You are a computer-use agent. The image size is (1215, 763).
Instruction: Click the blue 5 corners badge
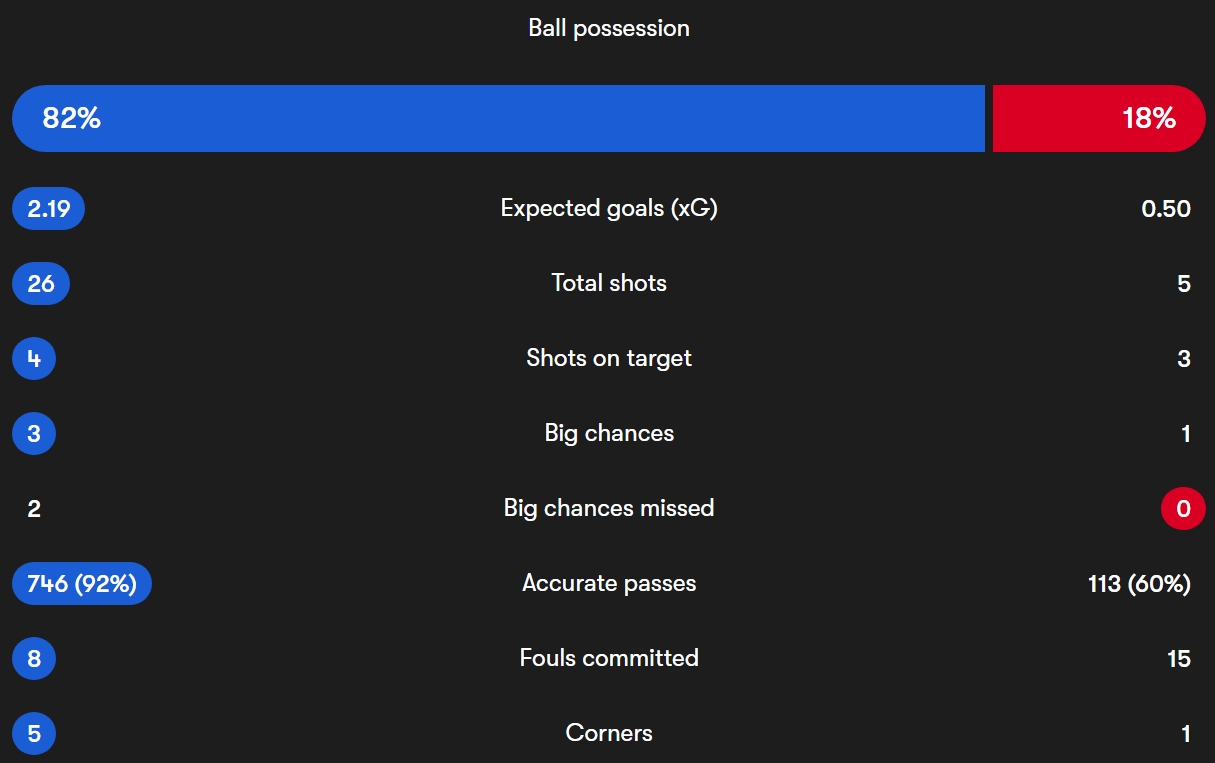point(34,734)
